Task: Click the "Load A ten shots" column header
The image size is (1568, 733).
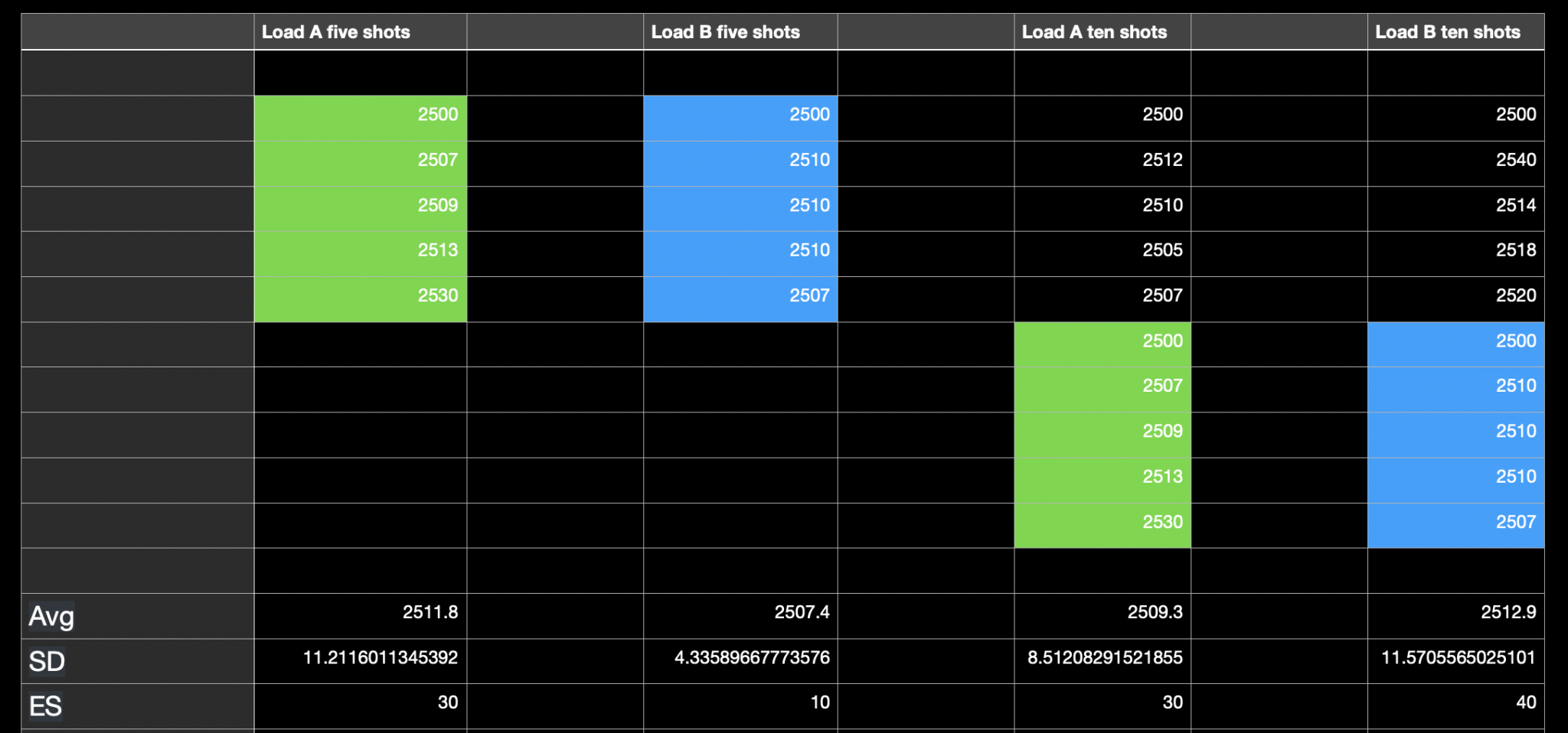Action: [1102, 32]
